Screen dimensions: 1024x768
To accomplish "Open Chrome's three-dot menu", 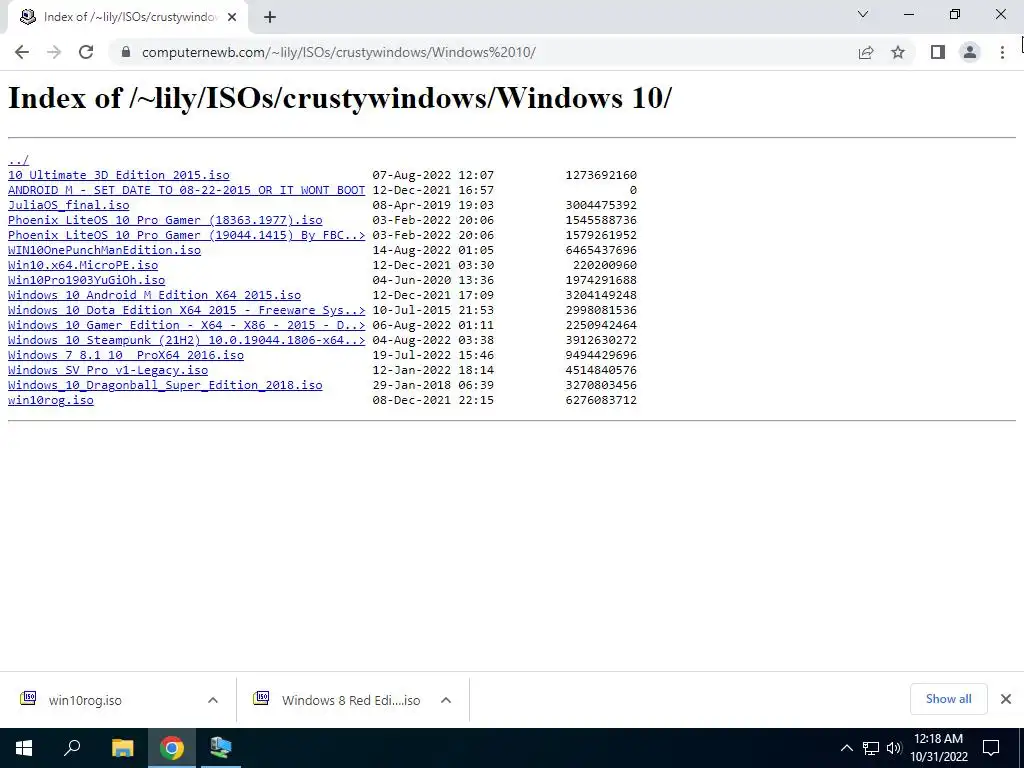I will (1002, 52).
